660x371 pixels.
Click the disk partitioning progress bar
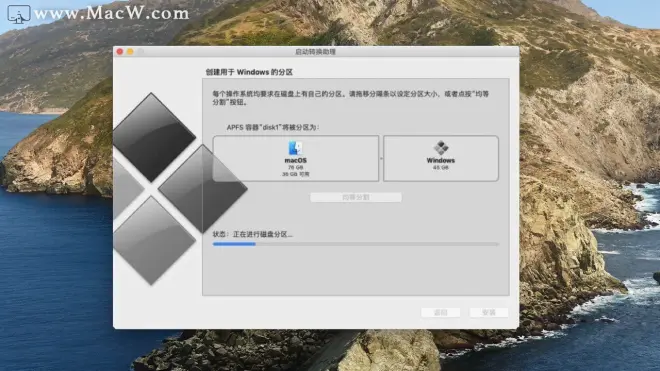356,244
